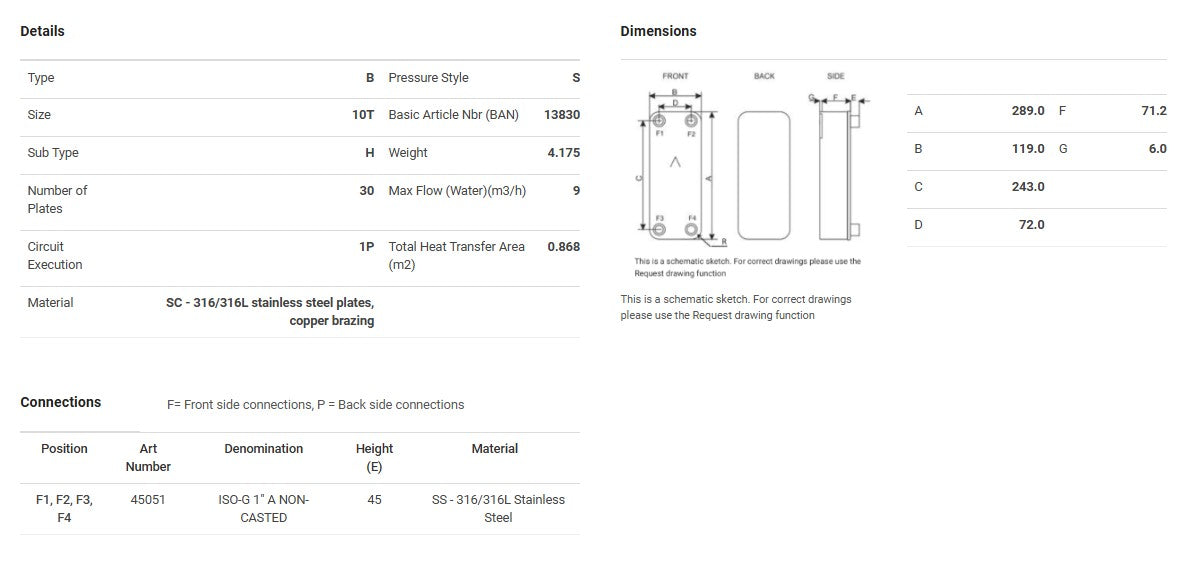Viewport: 1186px width, 588px height.
Task: Click the Height (E) column header
Action: pos(374,457)
